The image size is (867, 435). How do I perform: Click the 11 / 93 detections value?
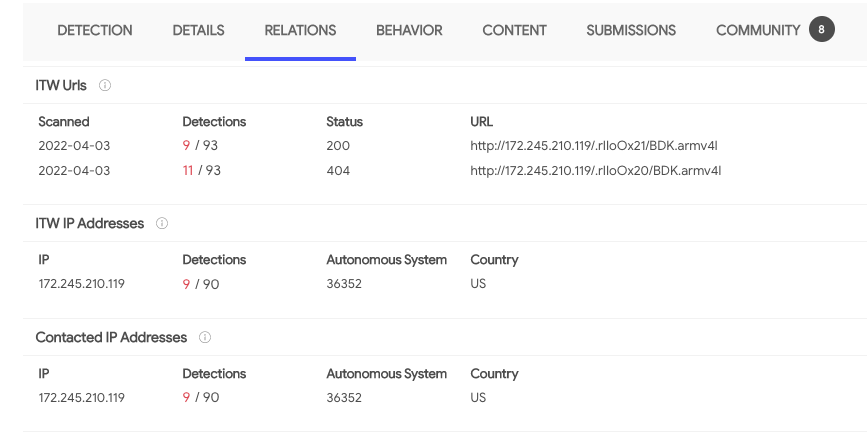[201, 171]
